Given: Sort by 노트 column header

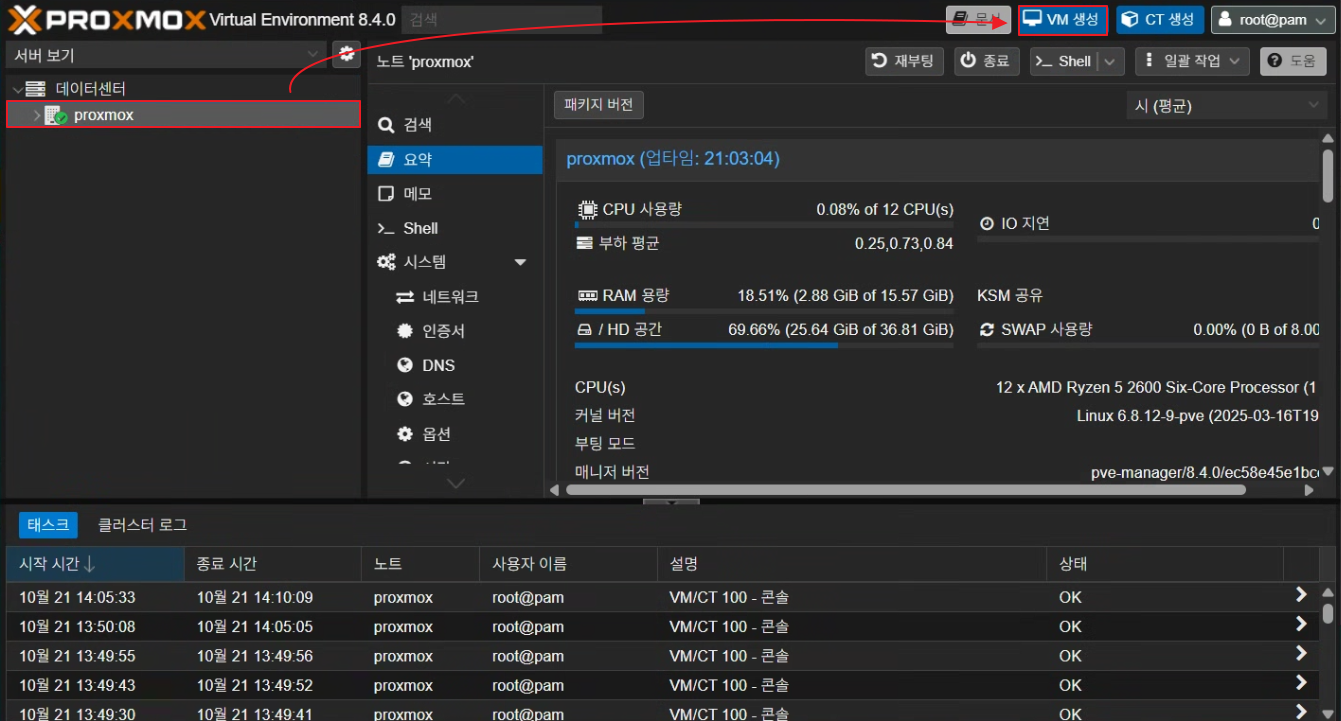Looking at the screenshot, I should [420, 564].
